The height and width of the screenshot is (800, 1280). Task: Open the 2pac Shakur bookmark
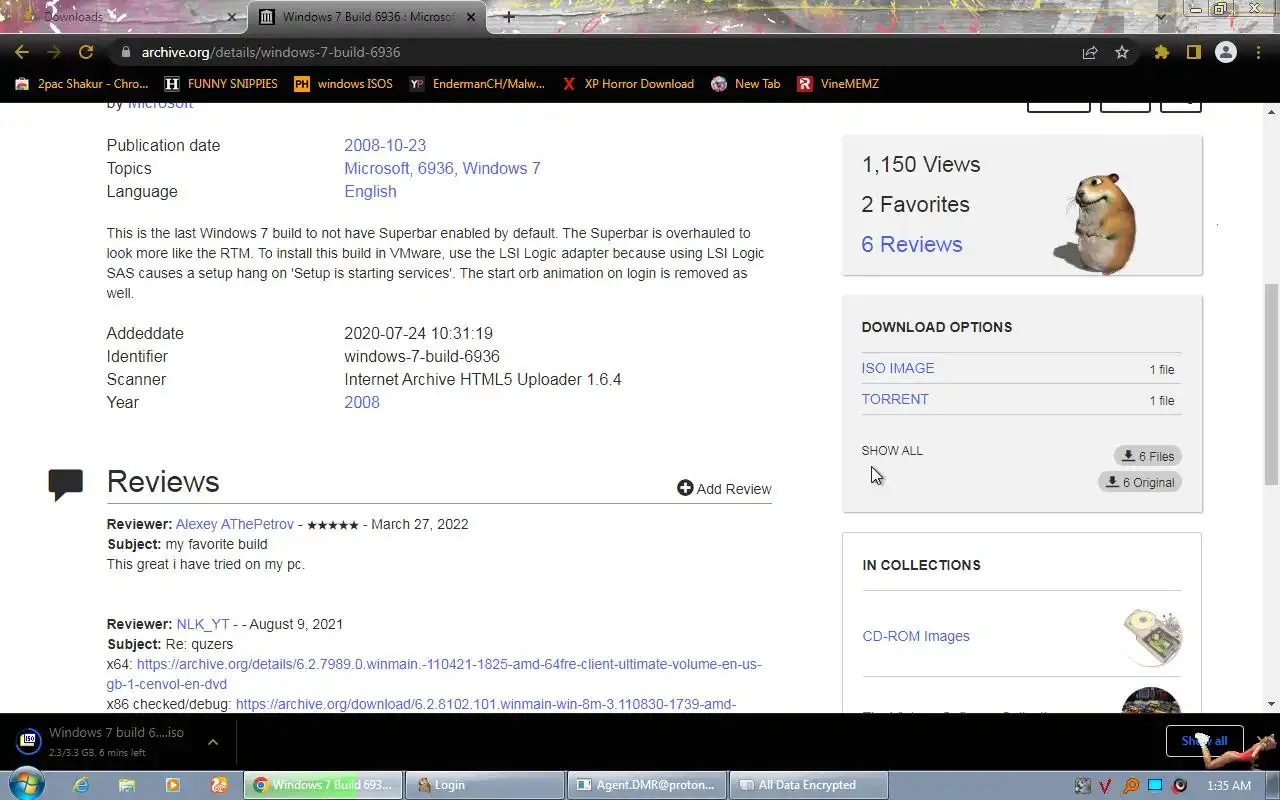pos(81,84)
